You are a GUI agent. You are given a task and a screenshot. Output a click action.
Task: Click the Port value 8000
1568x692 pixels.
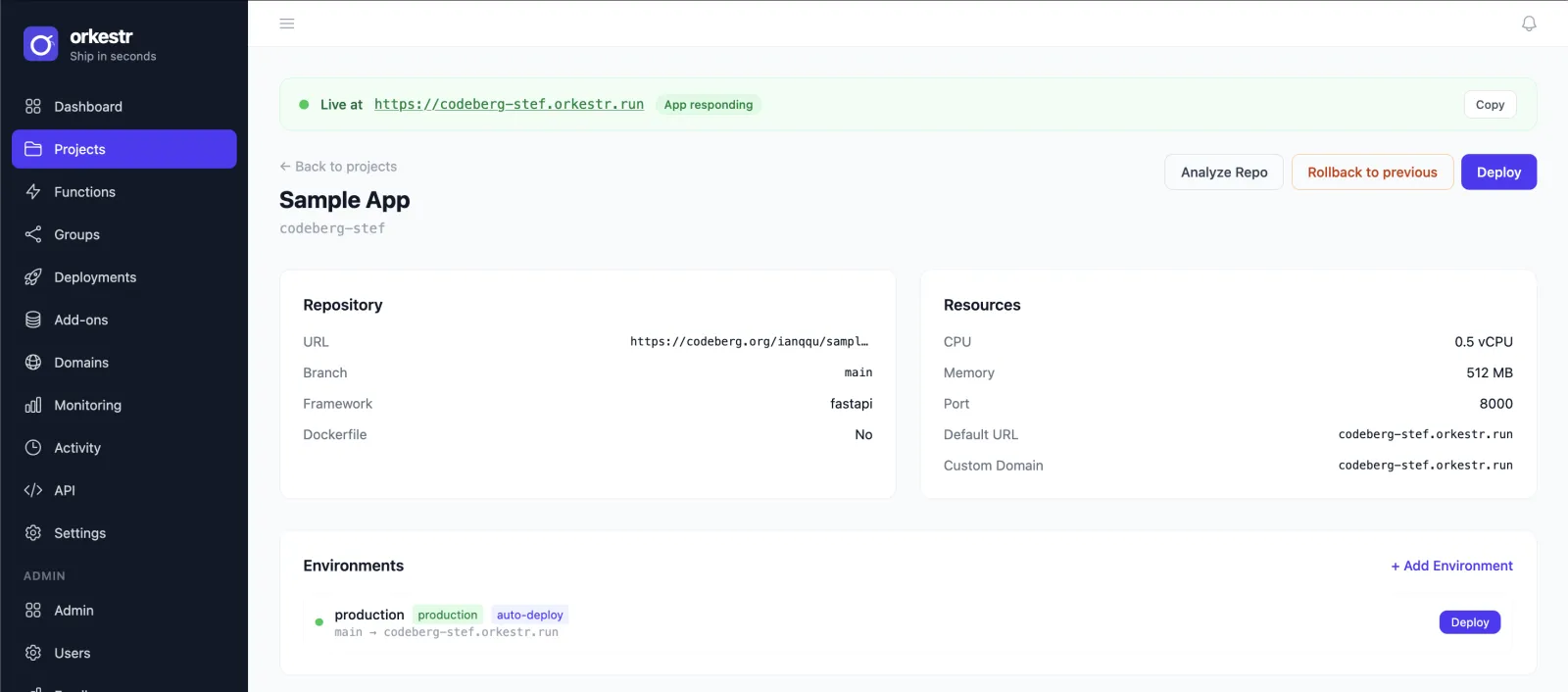(1496, 404)
